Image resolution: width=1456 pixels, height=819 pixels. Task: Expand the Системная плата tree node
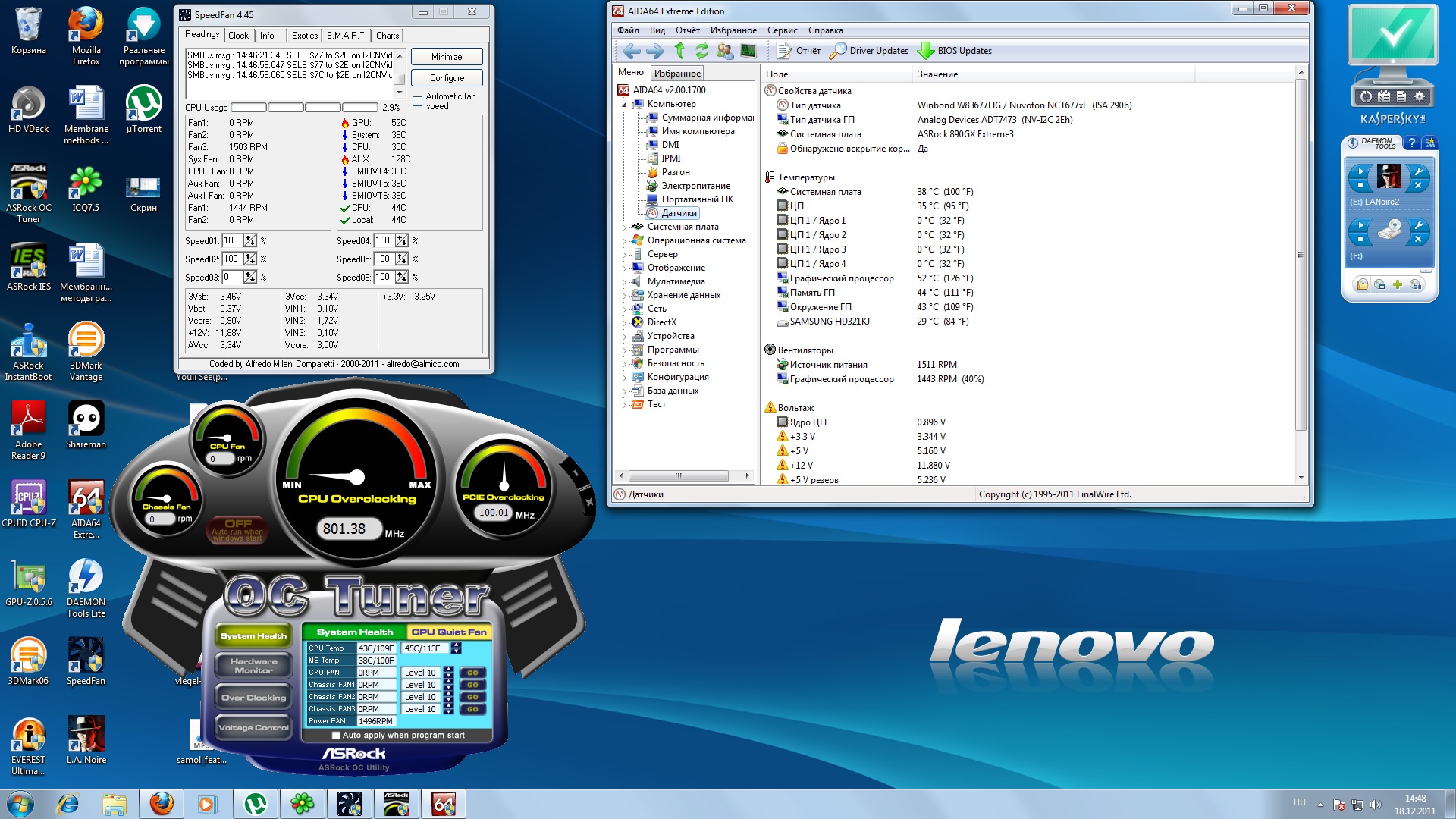(x=625, y=227)
